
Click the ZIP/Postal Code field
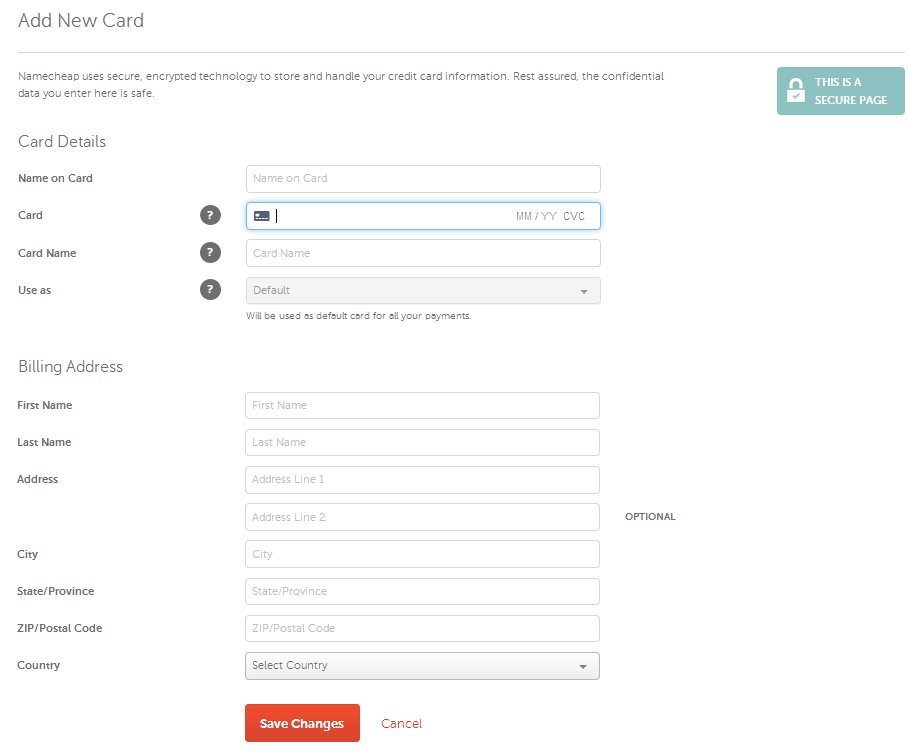click(x=422, y=629)
